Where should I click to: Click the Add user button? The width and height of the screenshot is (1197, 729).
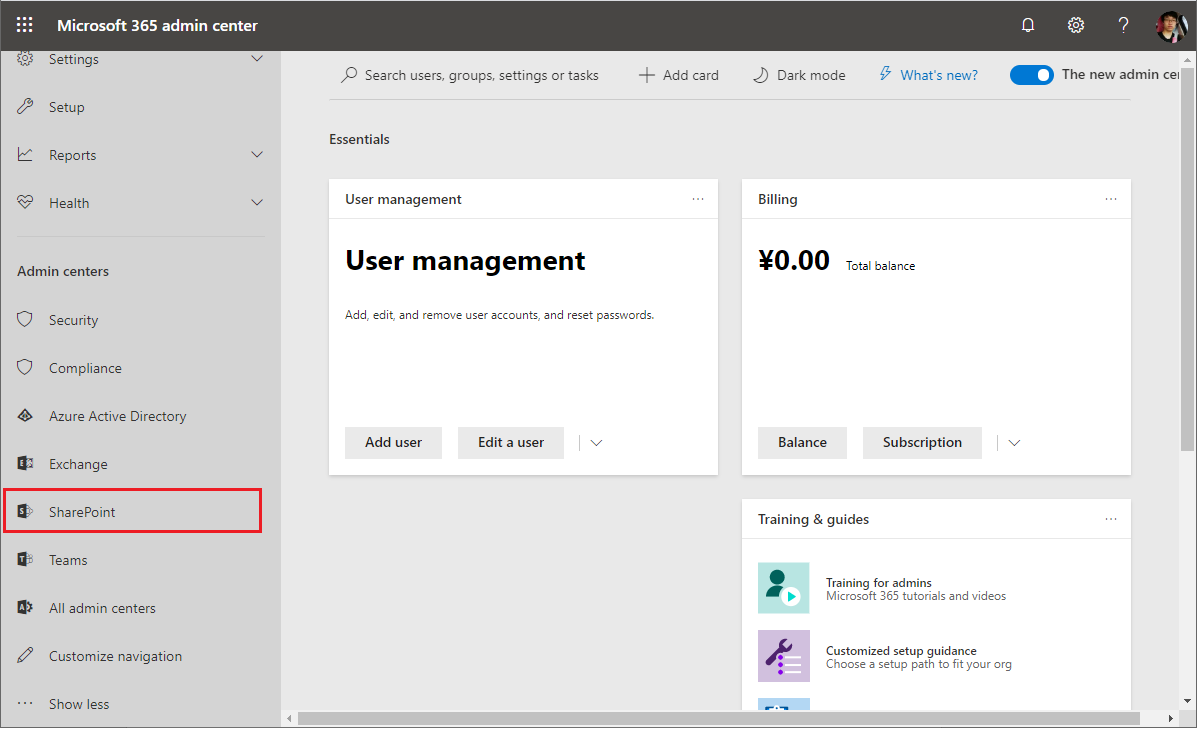coord(393,443)
